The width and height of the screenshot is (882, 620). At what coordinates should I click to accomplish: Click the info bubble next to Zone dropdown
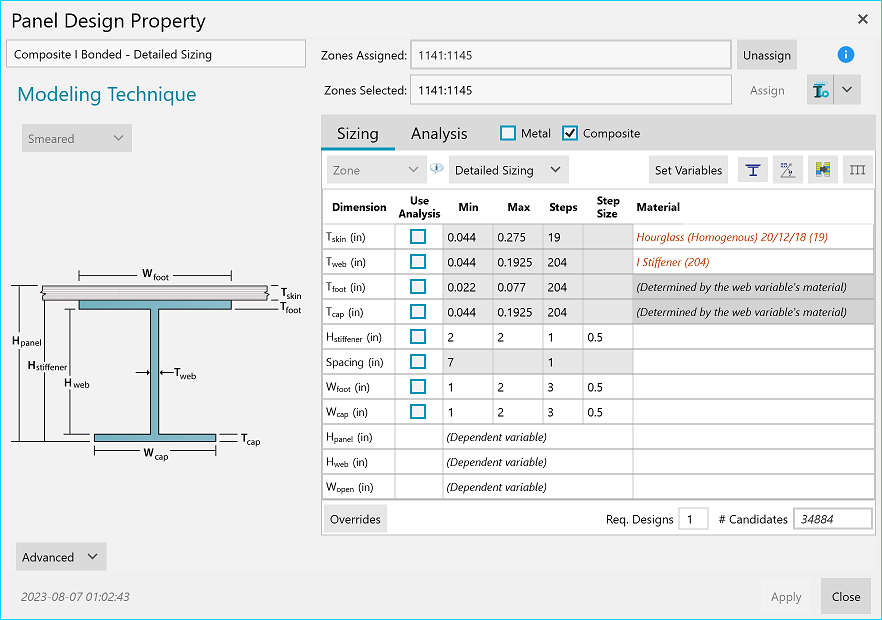[436, 168]
